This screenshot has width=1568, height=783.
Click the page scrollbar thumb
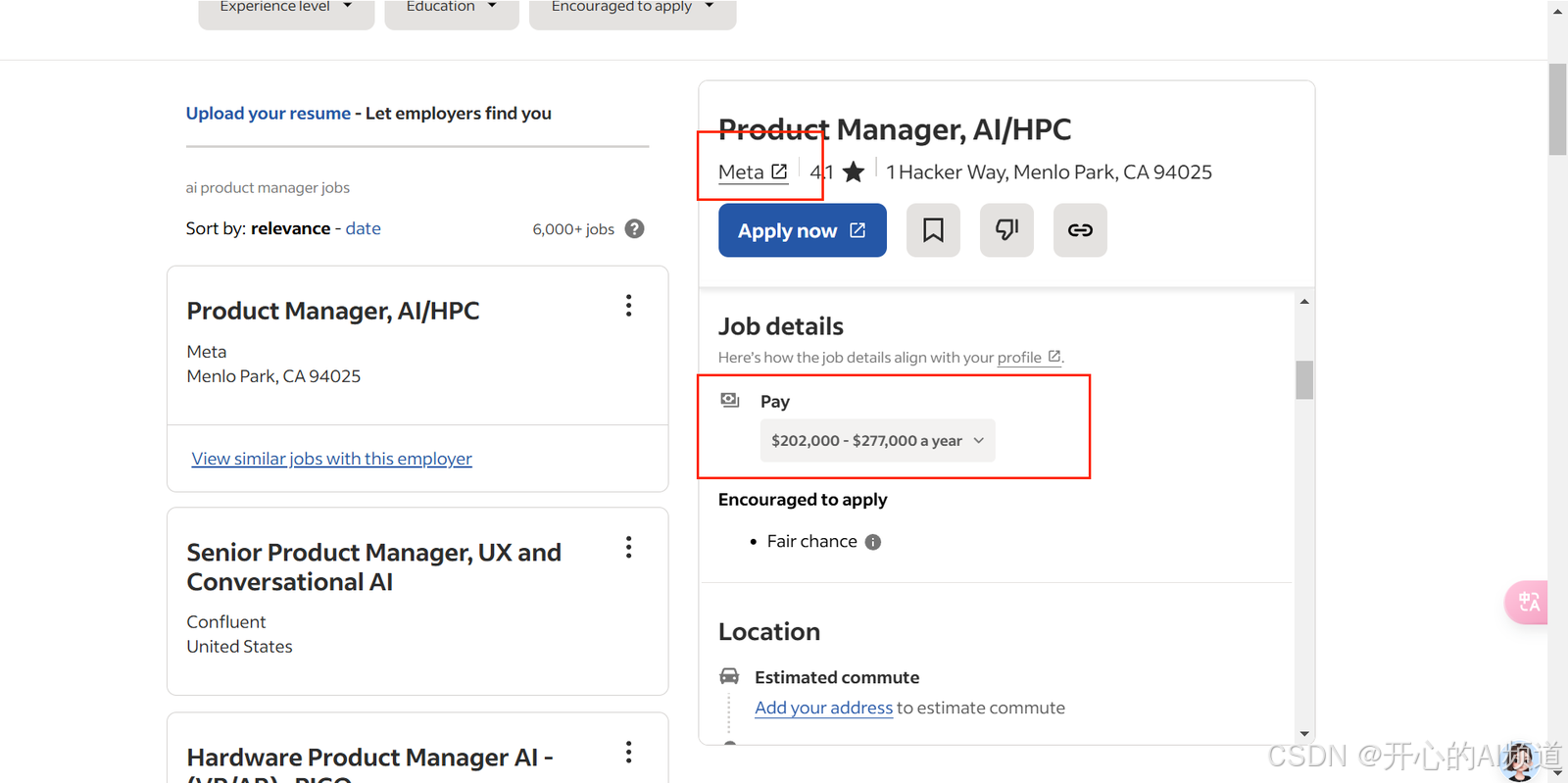(x=1557, y=109)
